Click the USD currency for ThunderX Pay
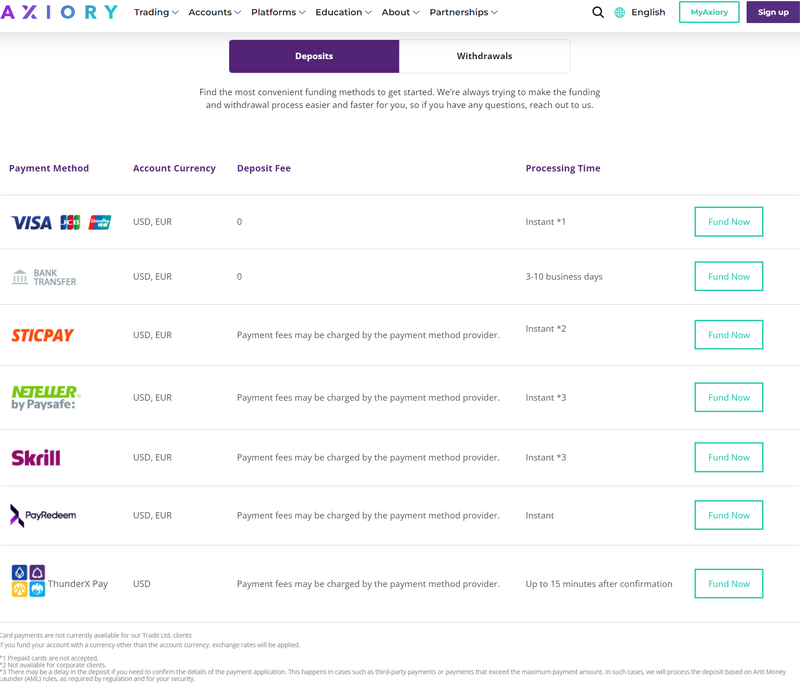800x689 pixels. [142, 584]
